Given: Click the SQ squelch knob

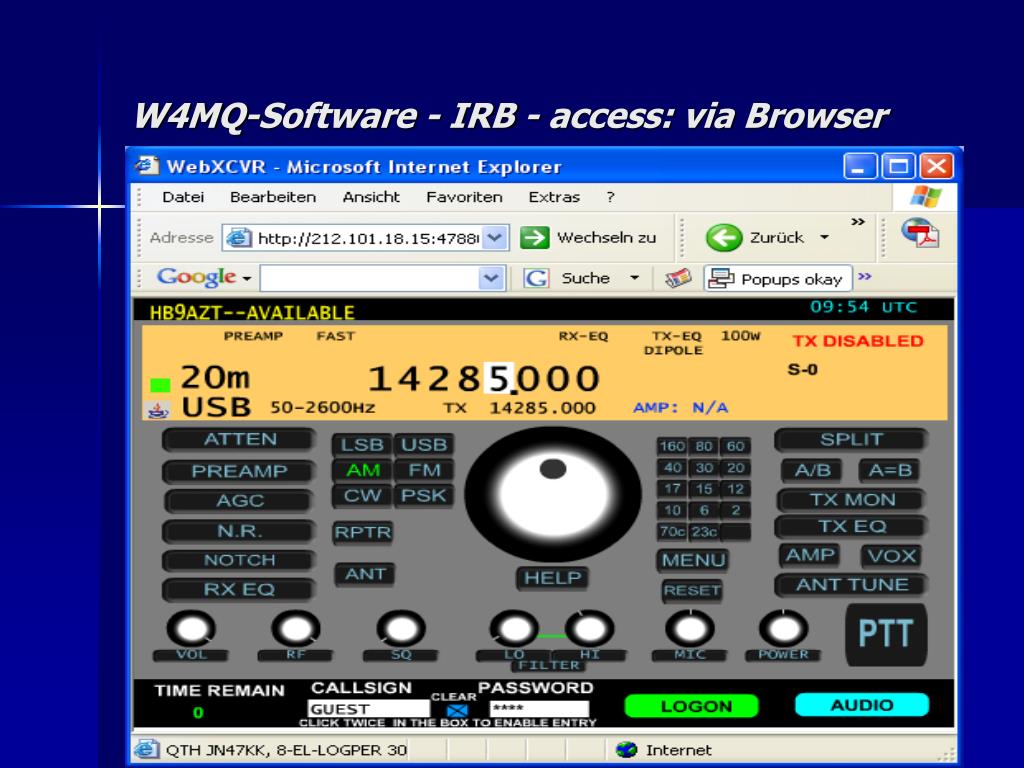Looking at the screenshot, I should click(x=401, y=629).
